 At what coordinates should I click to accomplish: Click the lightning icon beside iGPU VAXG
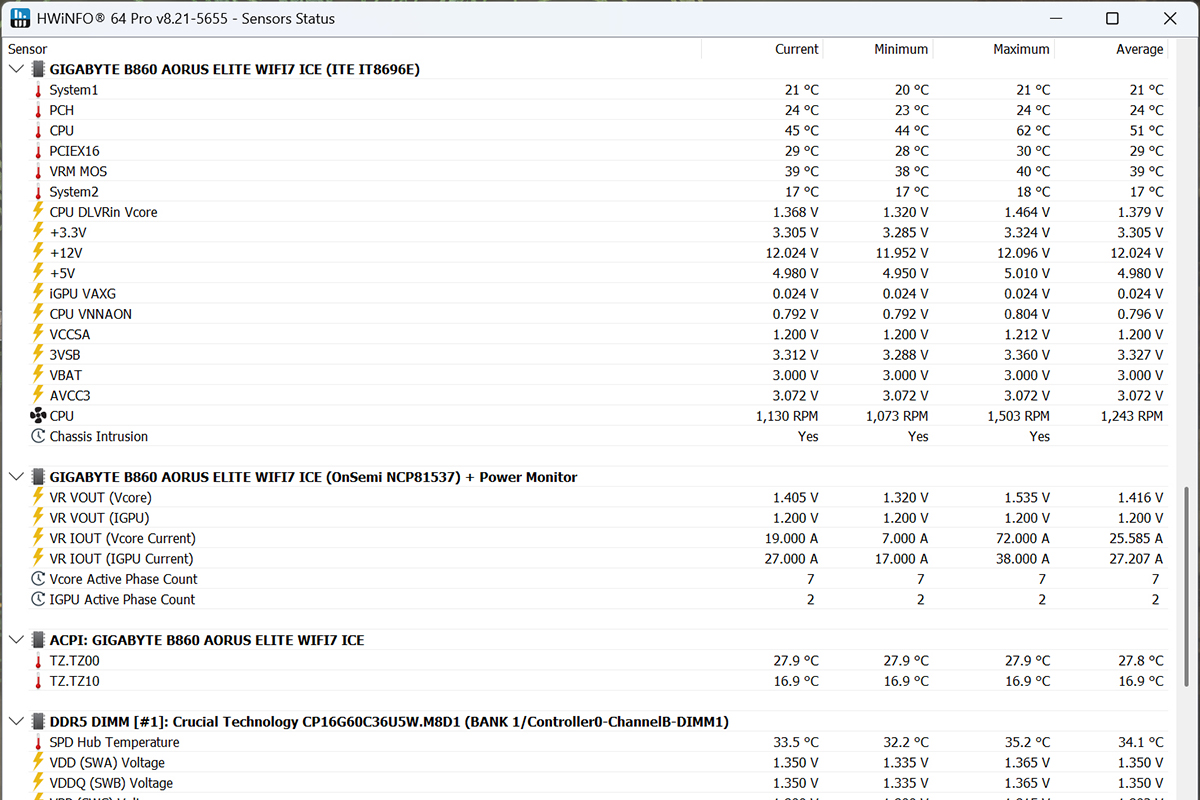(x=38, y=293)
